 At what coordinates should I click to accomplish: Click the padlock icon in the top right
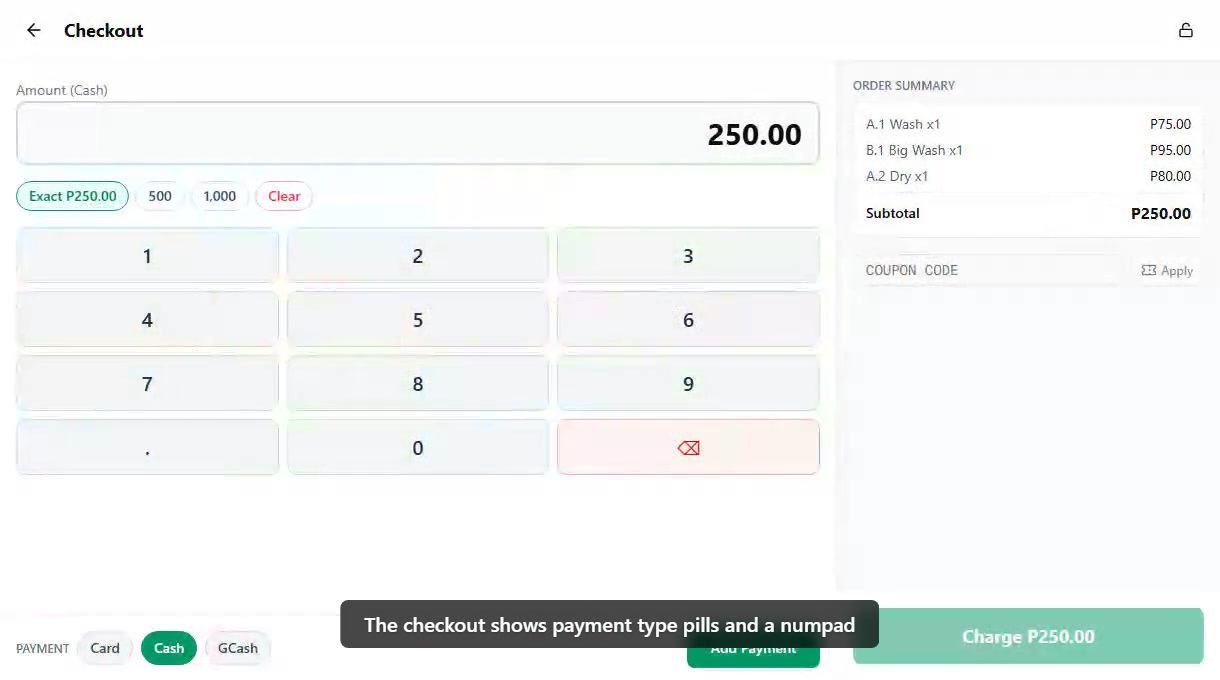point(1186,29)
